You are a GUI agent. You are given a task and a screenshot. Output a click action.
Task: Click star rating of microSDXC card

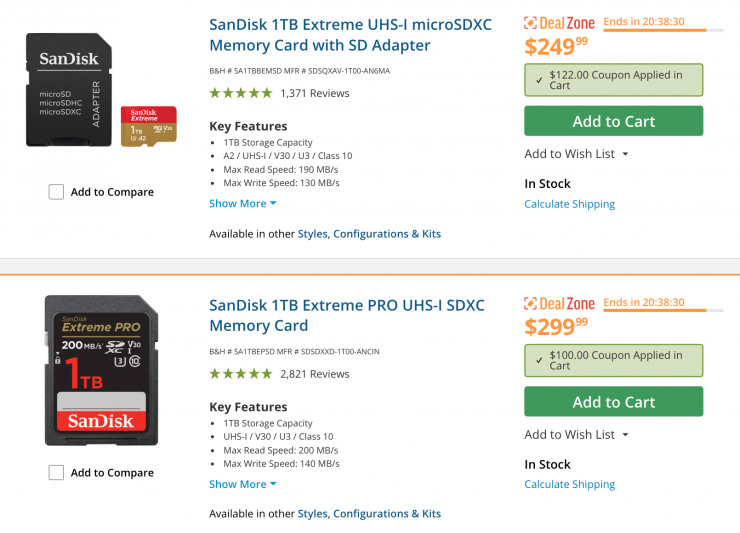tap(240, 93)
